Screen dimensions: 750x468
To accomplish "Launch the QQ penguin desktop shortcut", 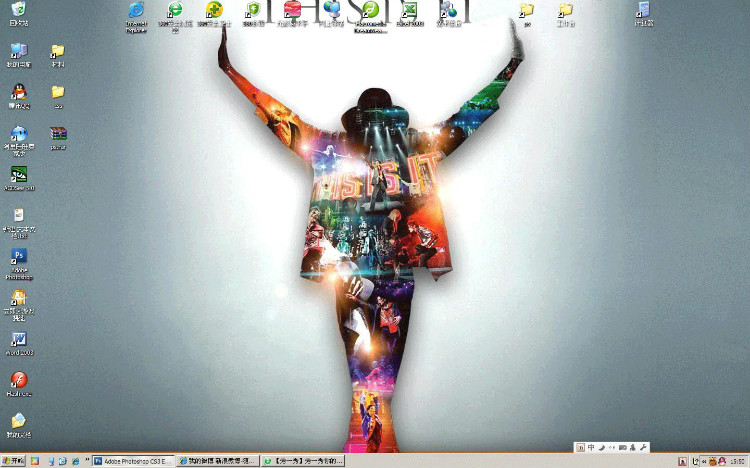I will click(19, 96).
